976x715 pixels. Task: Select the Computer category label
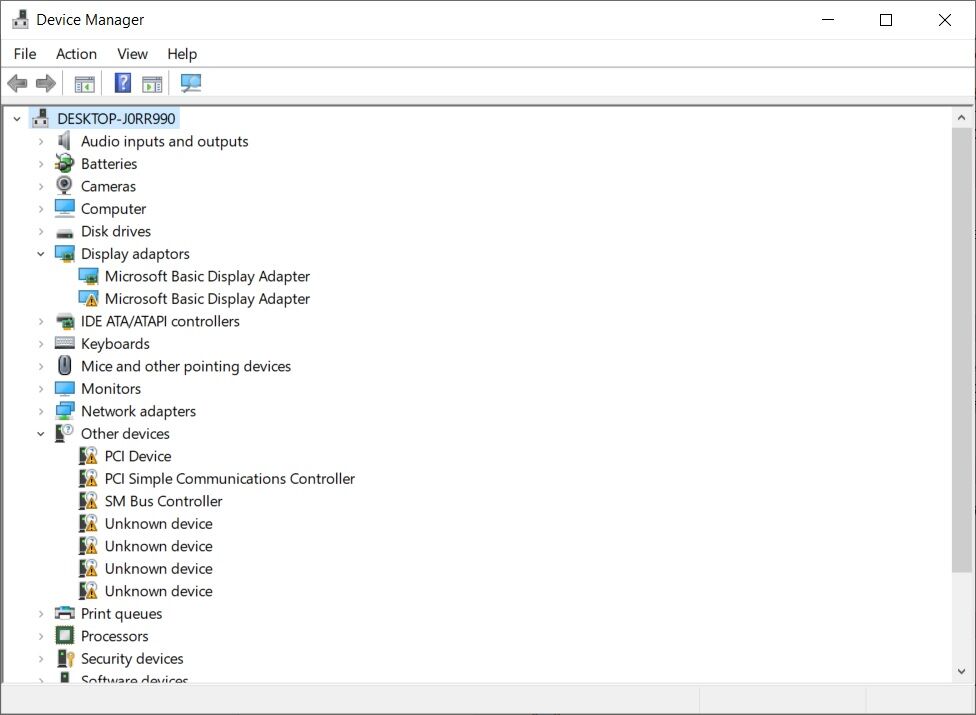[x=113, y=208]
